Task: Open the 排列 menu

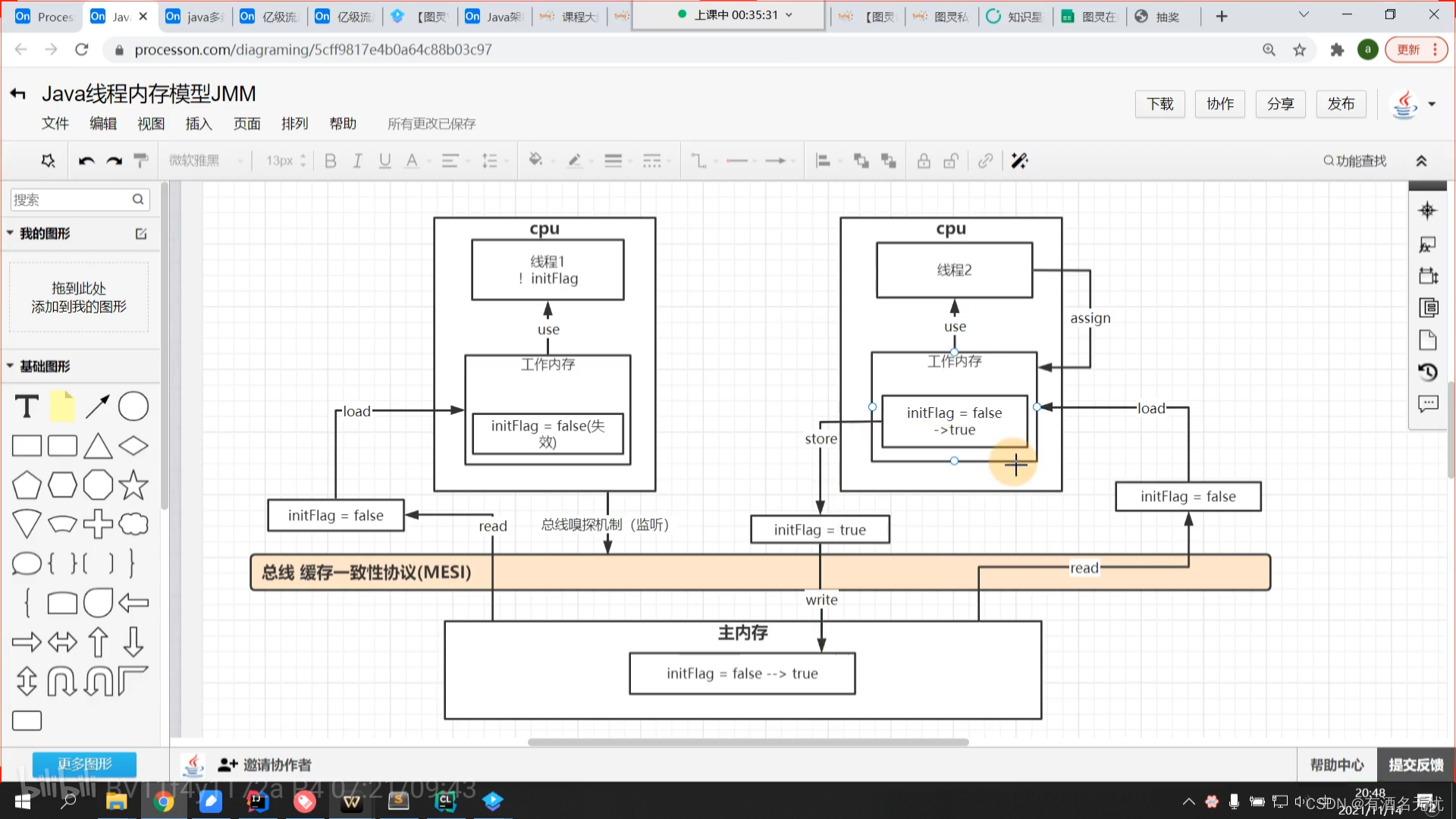Action: tap(294, 124)
